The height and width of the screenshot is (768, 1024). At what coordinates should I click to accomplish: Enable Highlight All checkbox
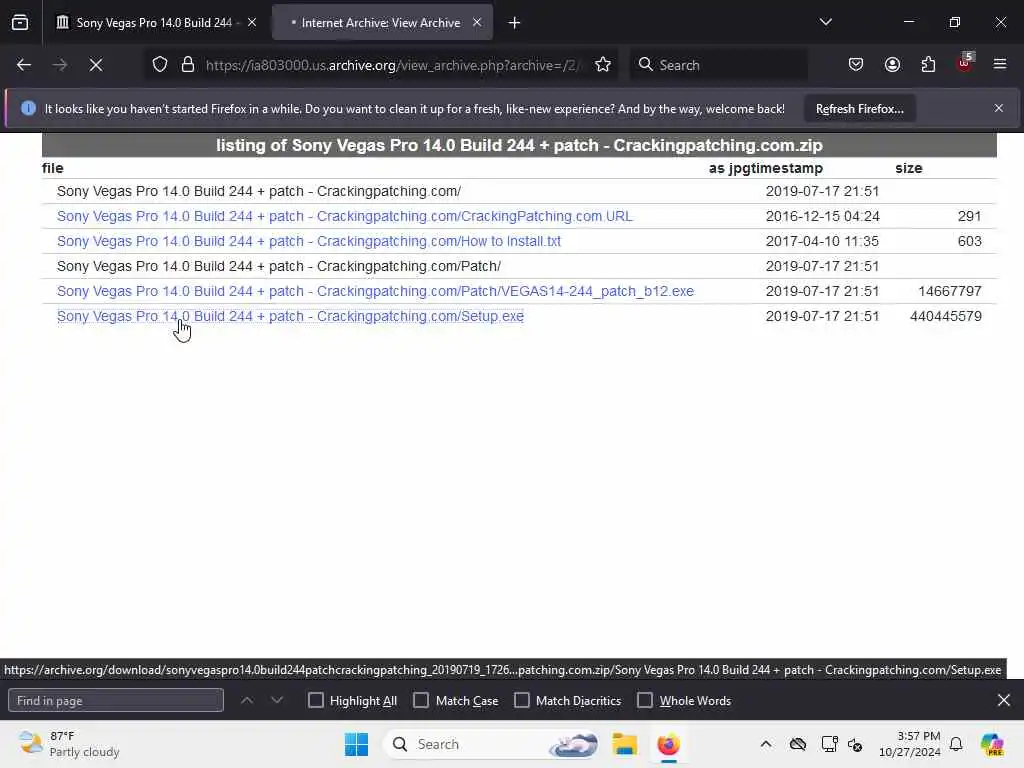coord(315,700)
